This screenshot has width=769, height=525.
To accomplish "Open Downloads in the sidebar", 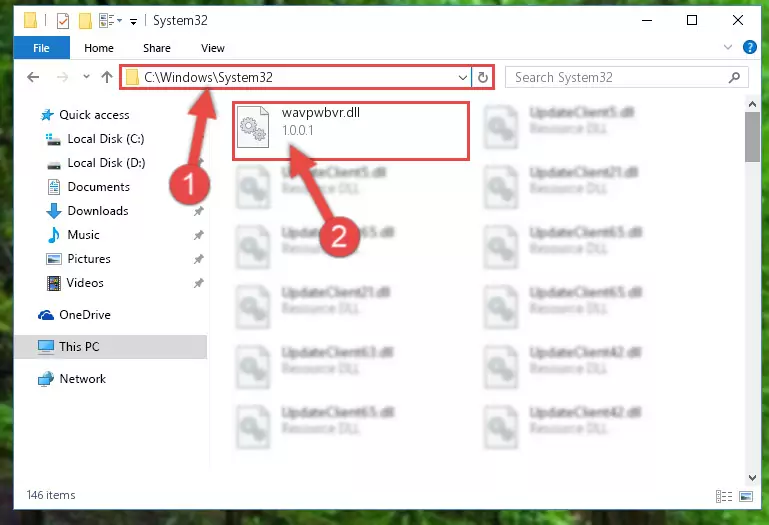I will 98,211.
